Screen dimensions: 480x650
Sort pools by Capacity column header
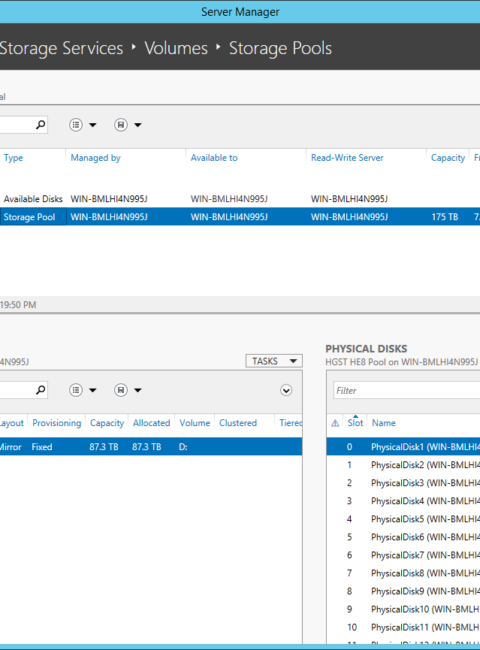click(x=448, y=158)
